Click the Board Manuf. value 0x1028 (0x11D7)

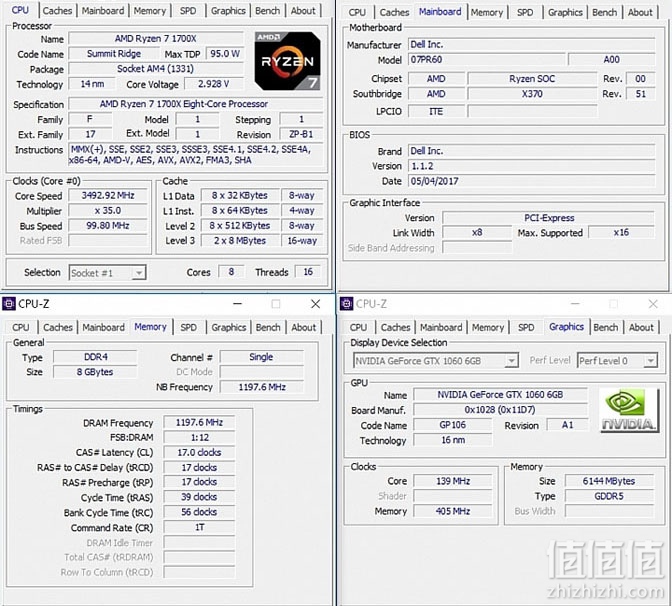click(500, 410)
